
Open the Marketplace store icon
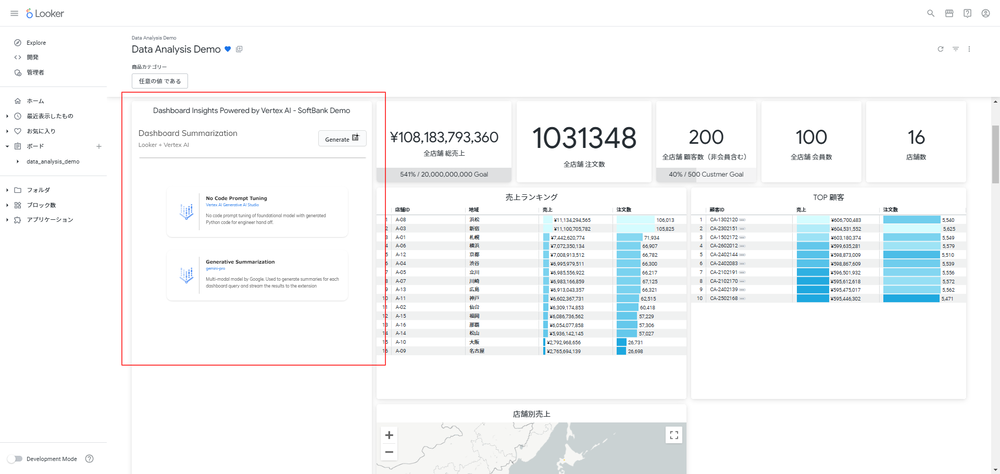pos(949,13)
